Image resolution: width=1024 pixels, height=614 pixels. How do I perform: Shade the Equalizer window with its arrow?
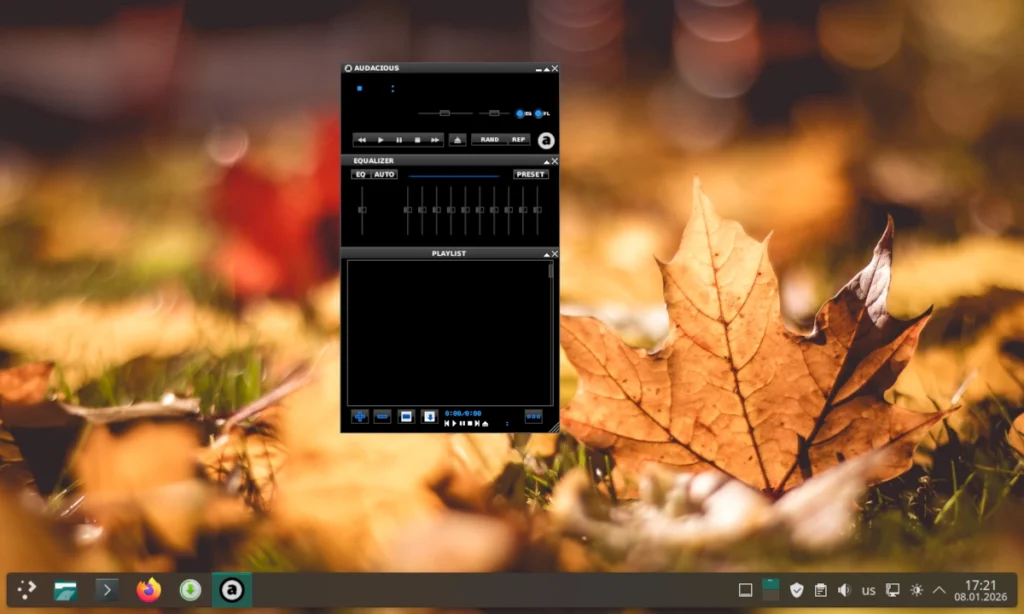(546, 161)
